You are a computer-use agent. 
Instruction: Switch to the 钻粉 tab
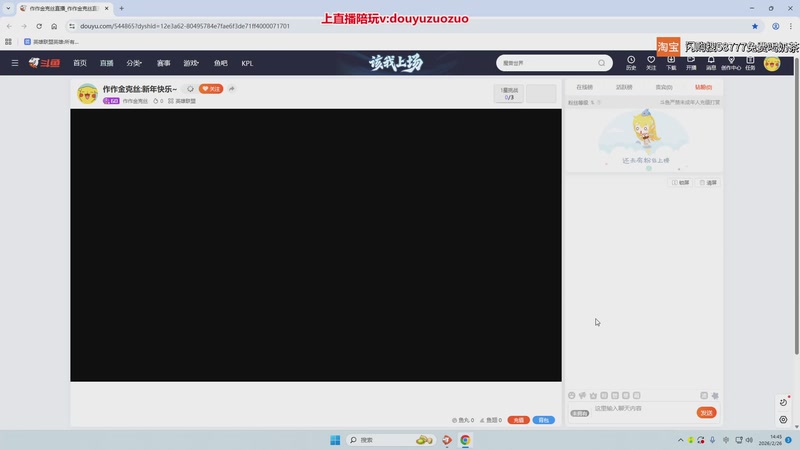[703, 87]
